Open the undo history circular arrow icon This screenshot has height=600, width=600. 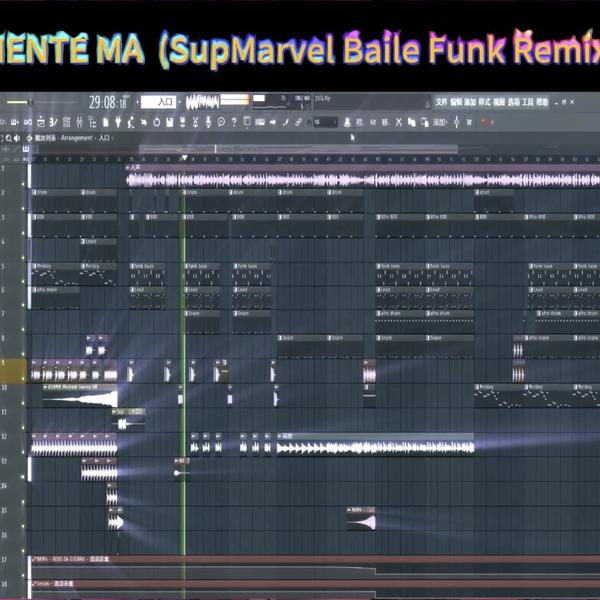157,122
